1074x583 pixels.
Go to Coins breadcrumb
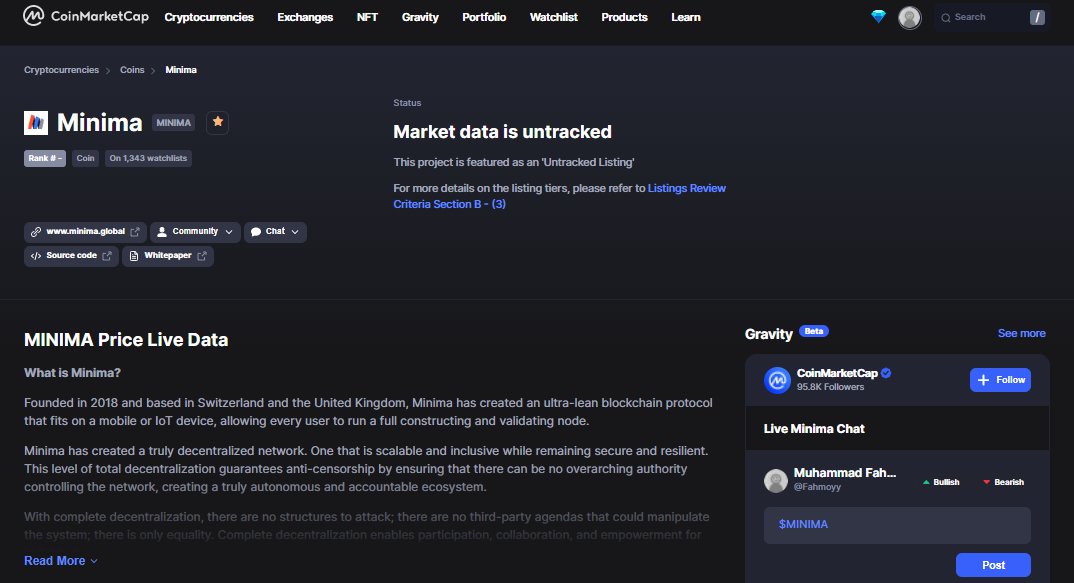132,70
